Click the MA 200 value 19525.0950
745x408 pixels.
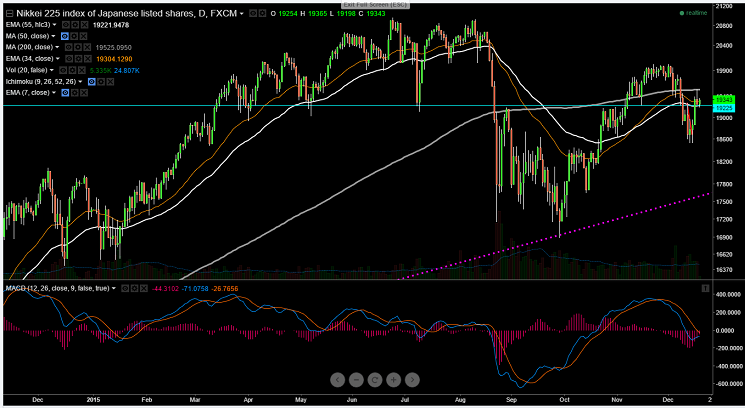114,47
